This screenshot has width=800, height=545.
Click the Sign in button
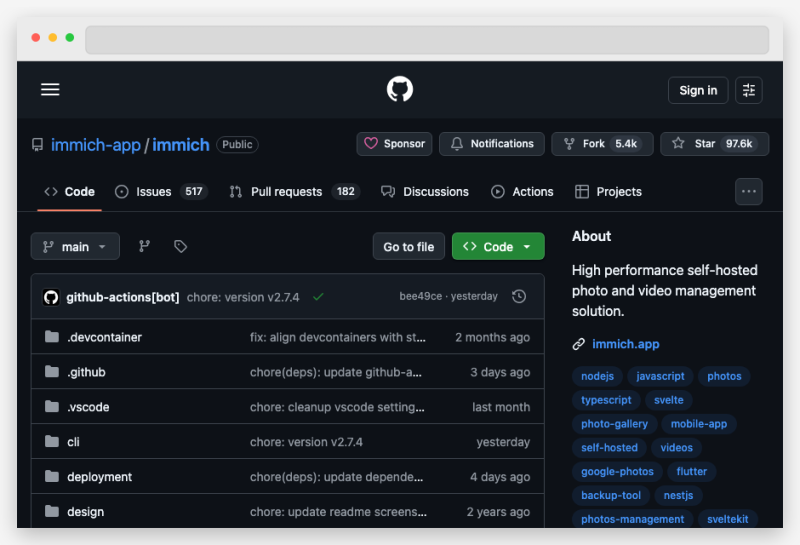coord(698,90)
